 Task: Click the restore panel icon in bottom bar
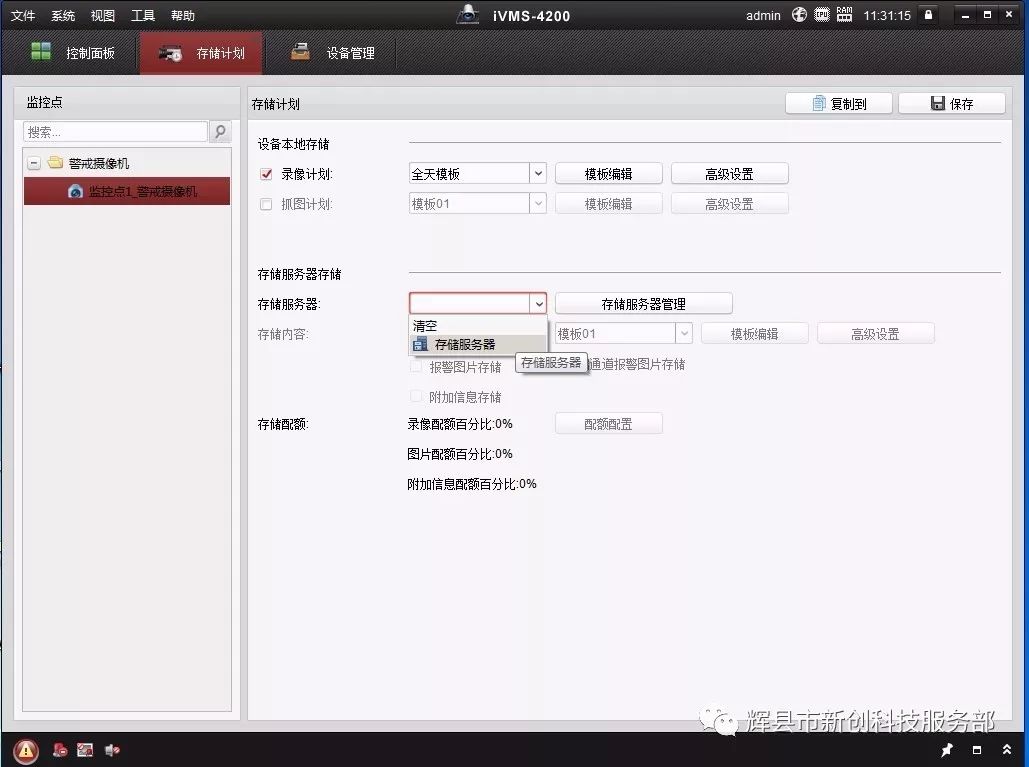pos(976,749)
